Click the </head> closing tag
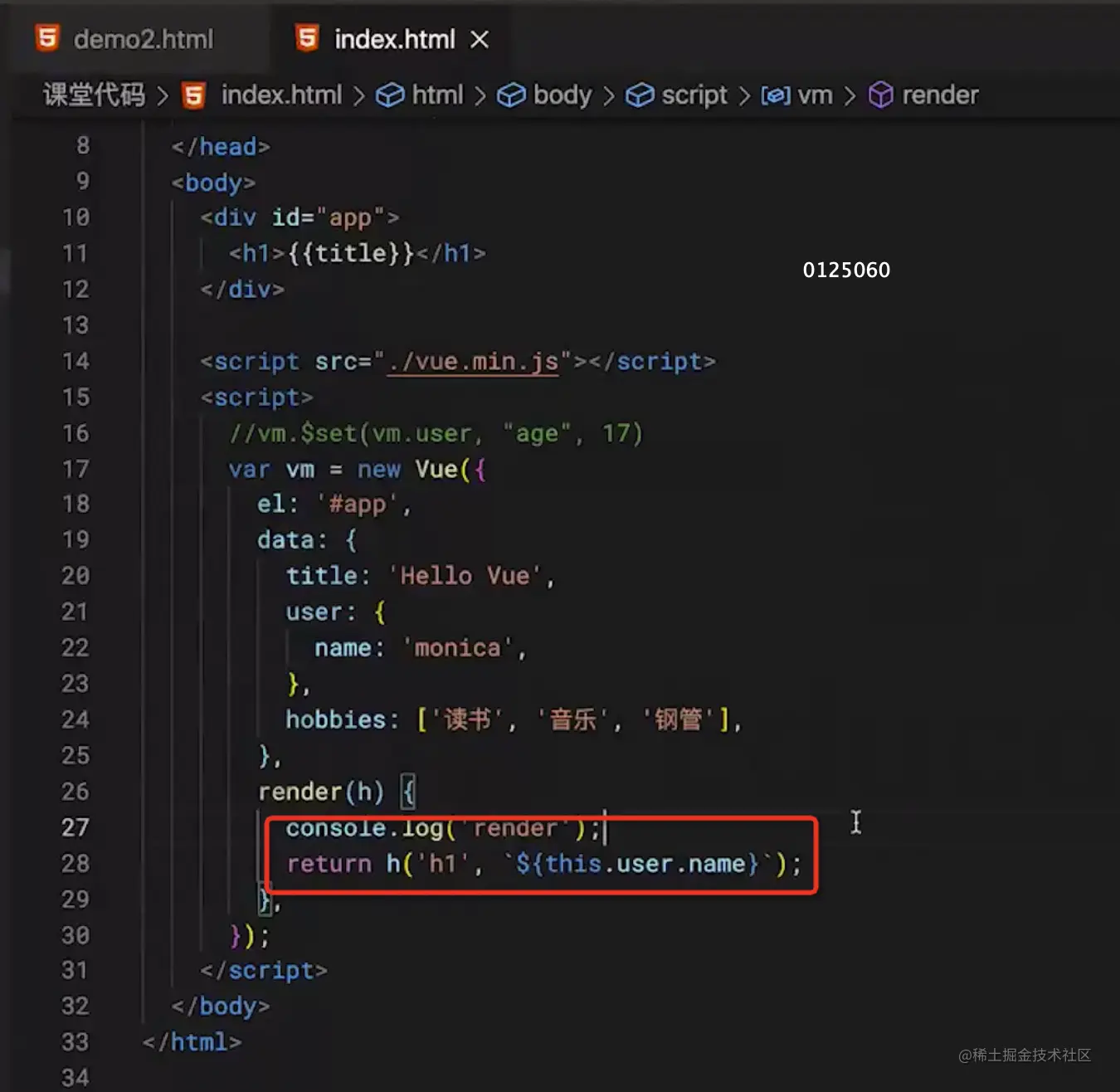Image resolution: width=1120 pixels, height=1092 pixels. 221,147
